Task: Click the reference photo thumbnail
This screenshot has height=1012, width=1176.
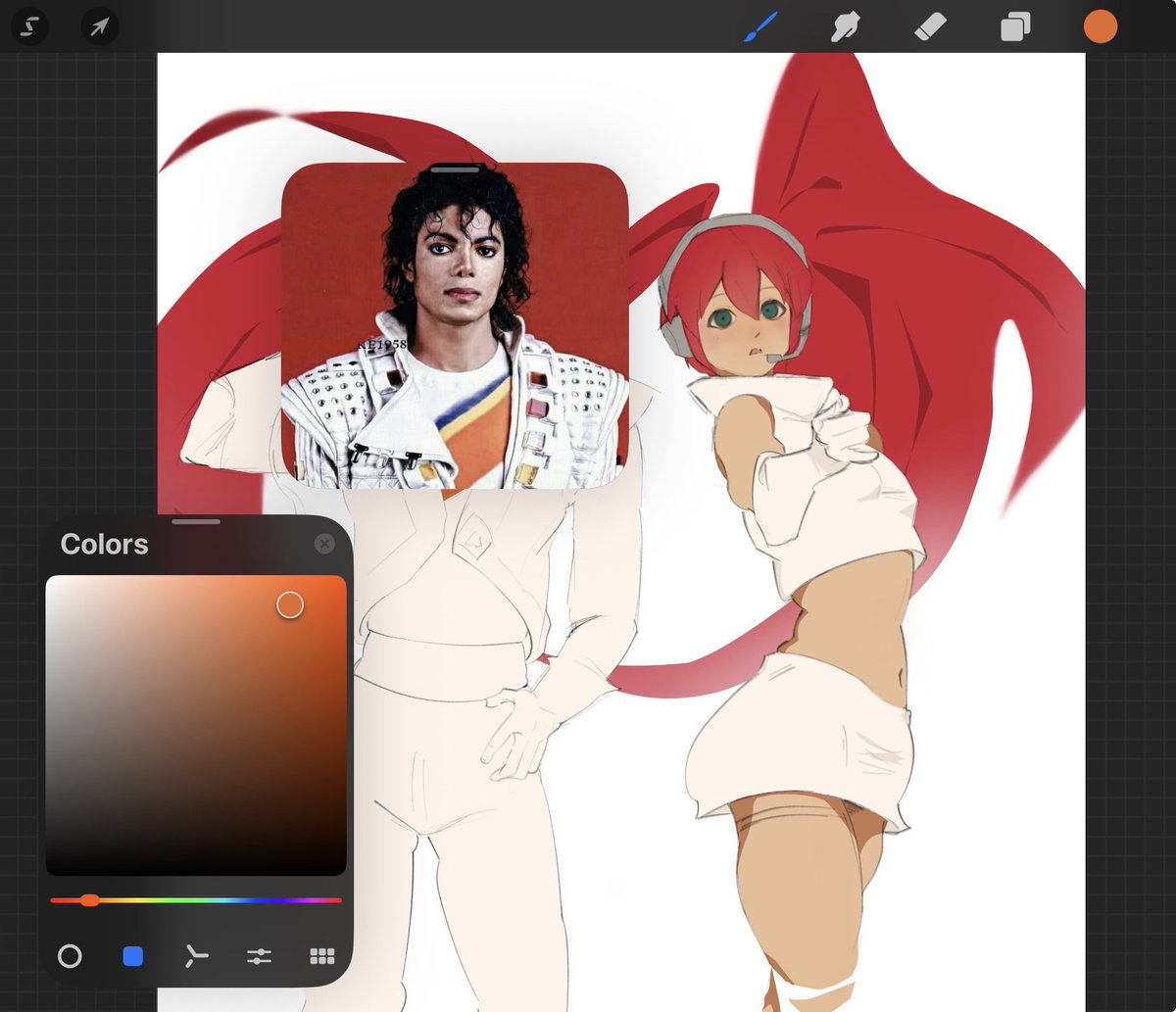Action: tap(455, 326)
